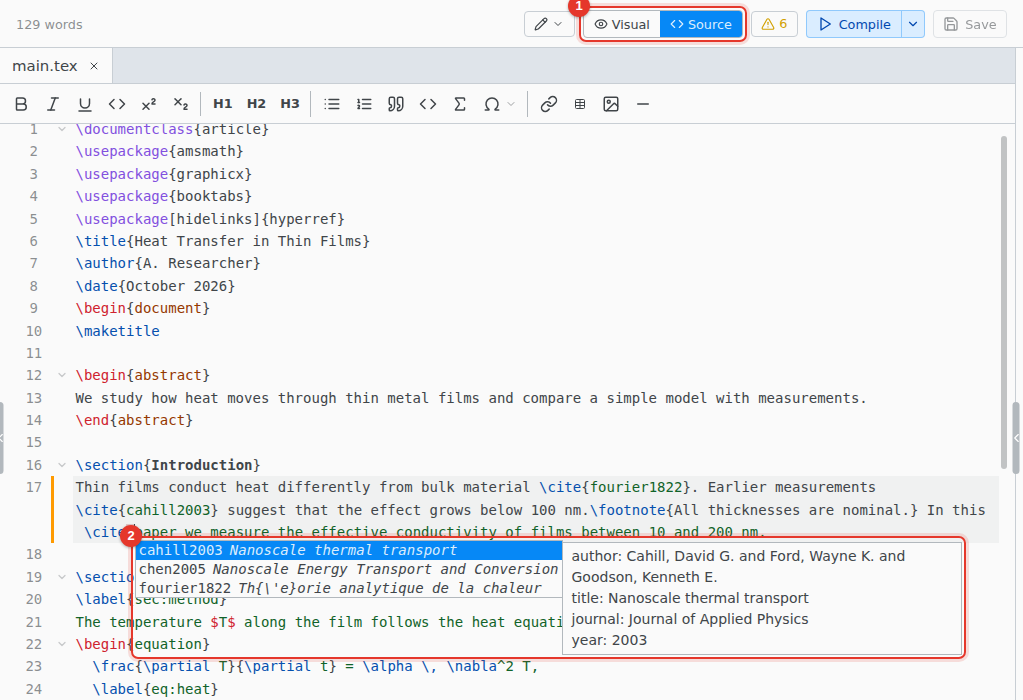Image resolution: width=1023 pixels, height=700 pixels.
Task: Click on \title{Heat Transfer in Thin Films}
Action: coord(222,241)
